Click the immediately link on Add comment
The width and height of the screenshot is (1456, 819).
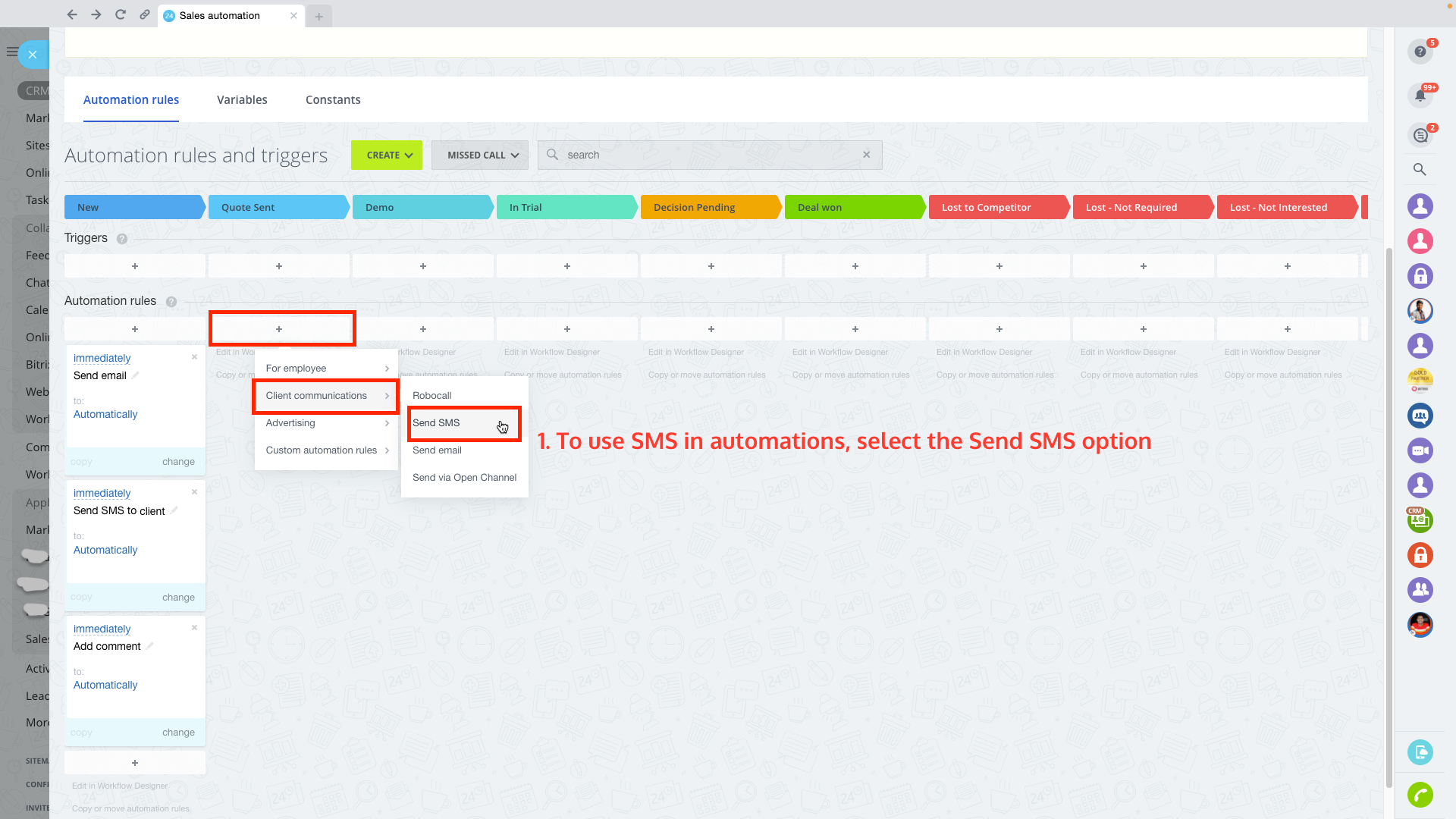(x=102, y=629)
